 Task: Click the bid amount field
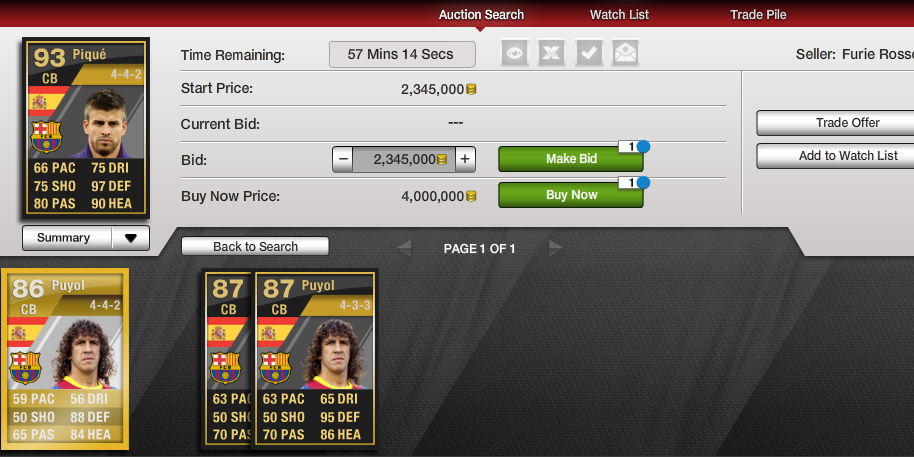pos(404,159)
